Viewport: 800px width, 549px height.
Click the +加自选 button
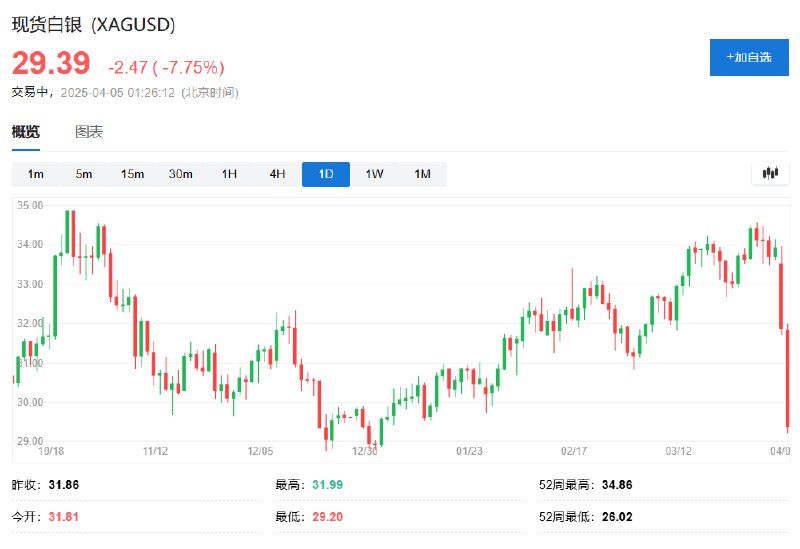click(x=749, y=57)
